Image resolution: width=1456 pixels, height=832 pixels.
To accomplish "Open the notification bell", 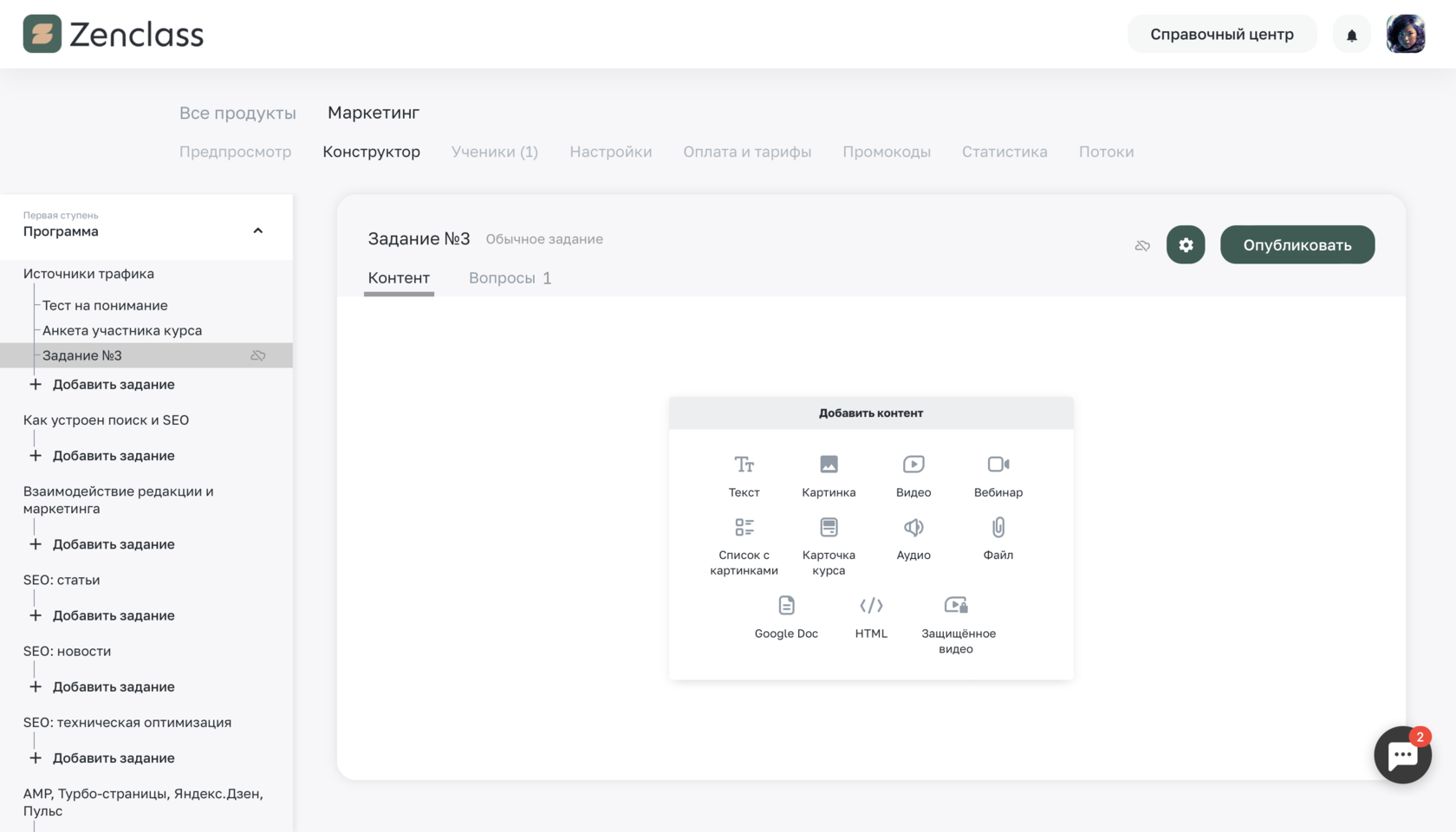I will (x=1351, y=34).
